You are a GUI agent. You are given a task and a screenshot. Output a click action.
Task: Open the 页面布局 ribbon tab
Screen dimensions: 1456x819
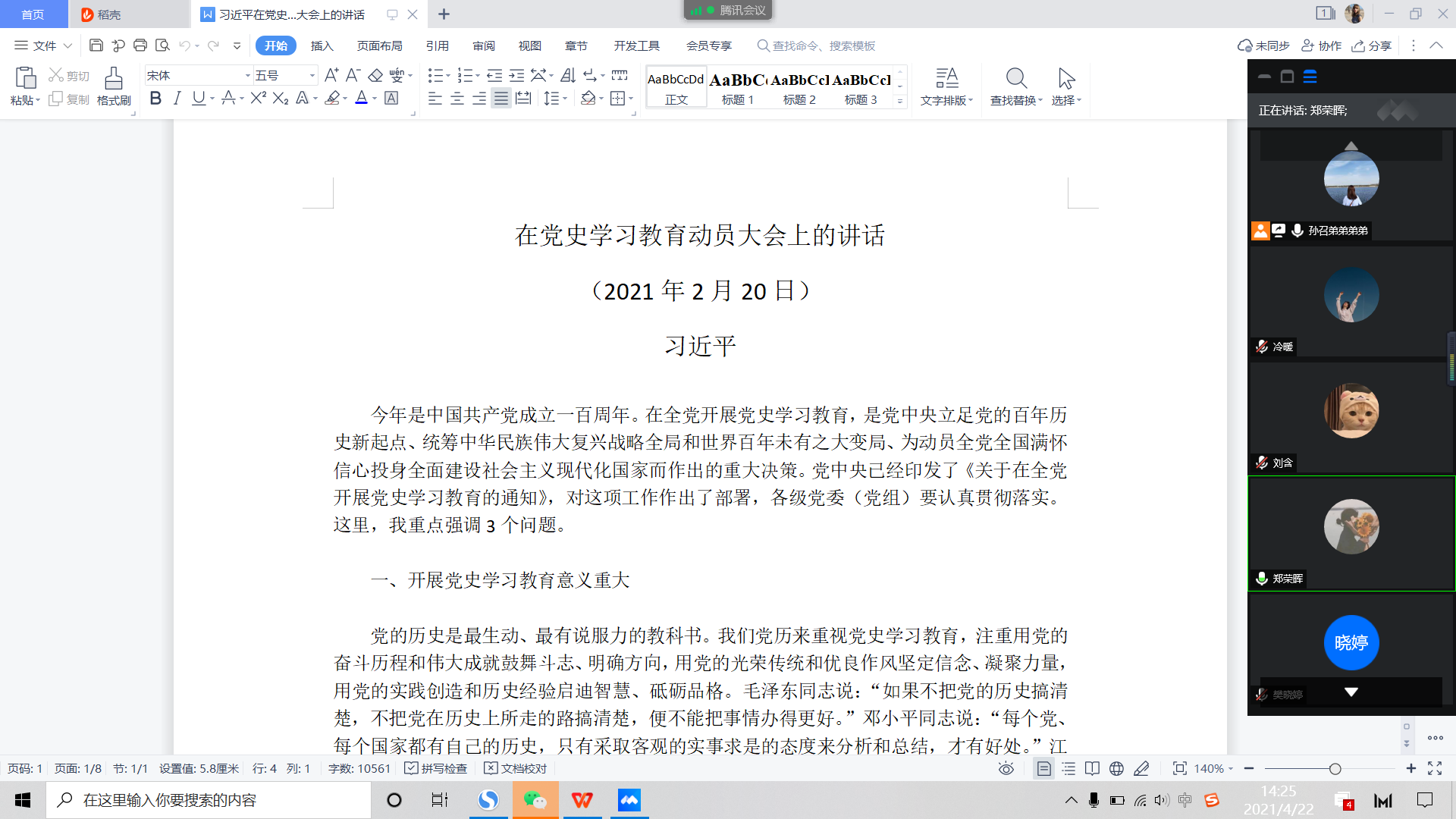click(379, 45)
